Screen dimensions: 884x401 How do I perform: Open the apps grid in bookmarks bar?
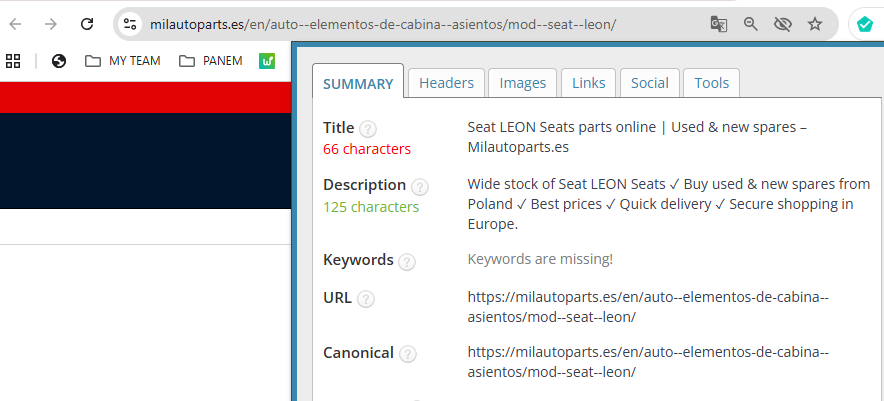13,61
